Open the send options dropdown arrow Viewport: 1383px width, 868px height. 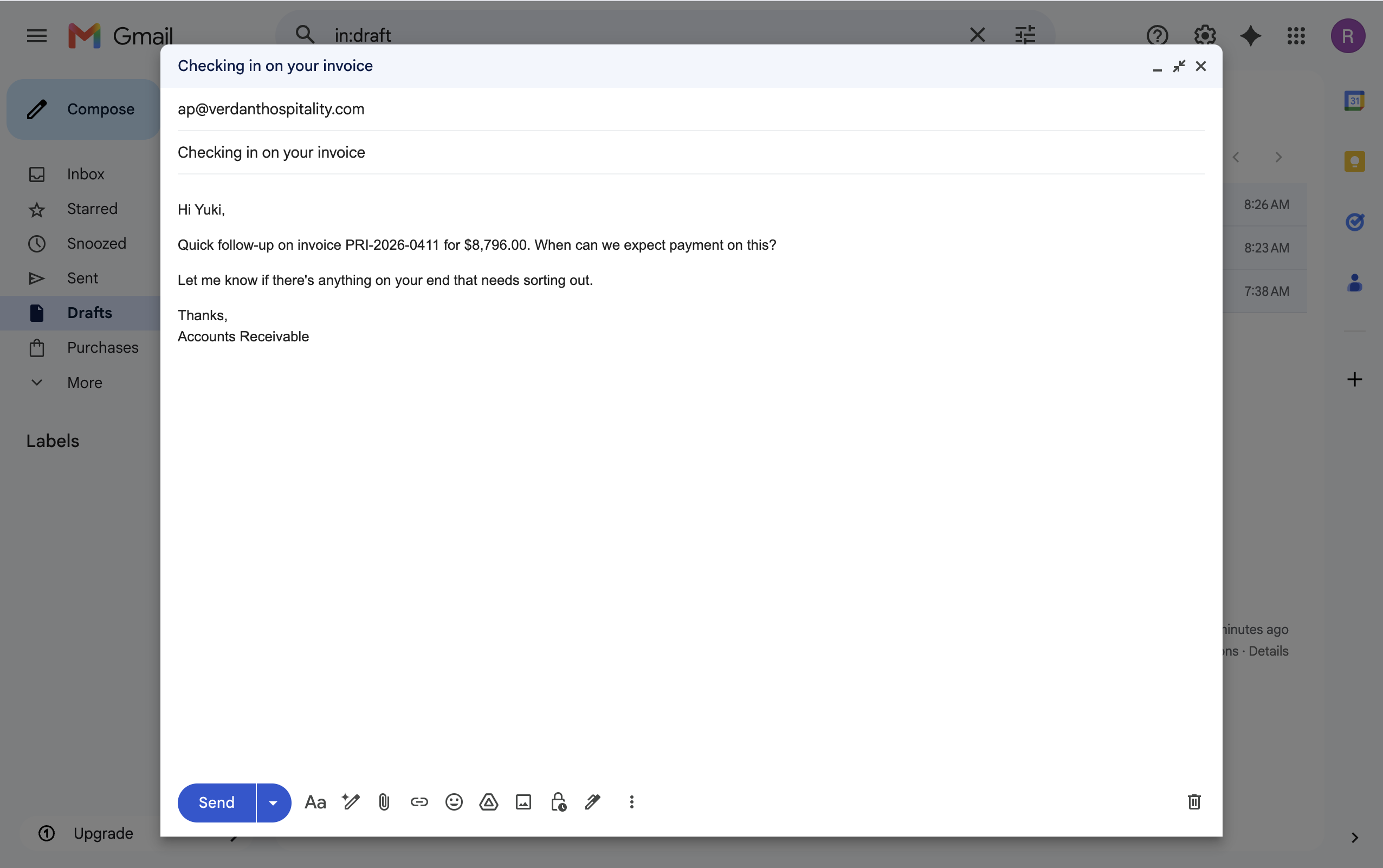point(274,802)
